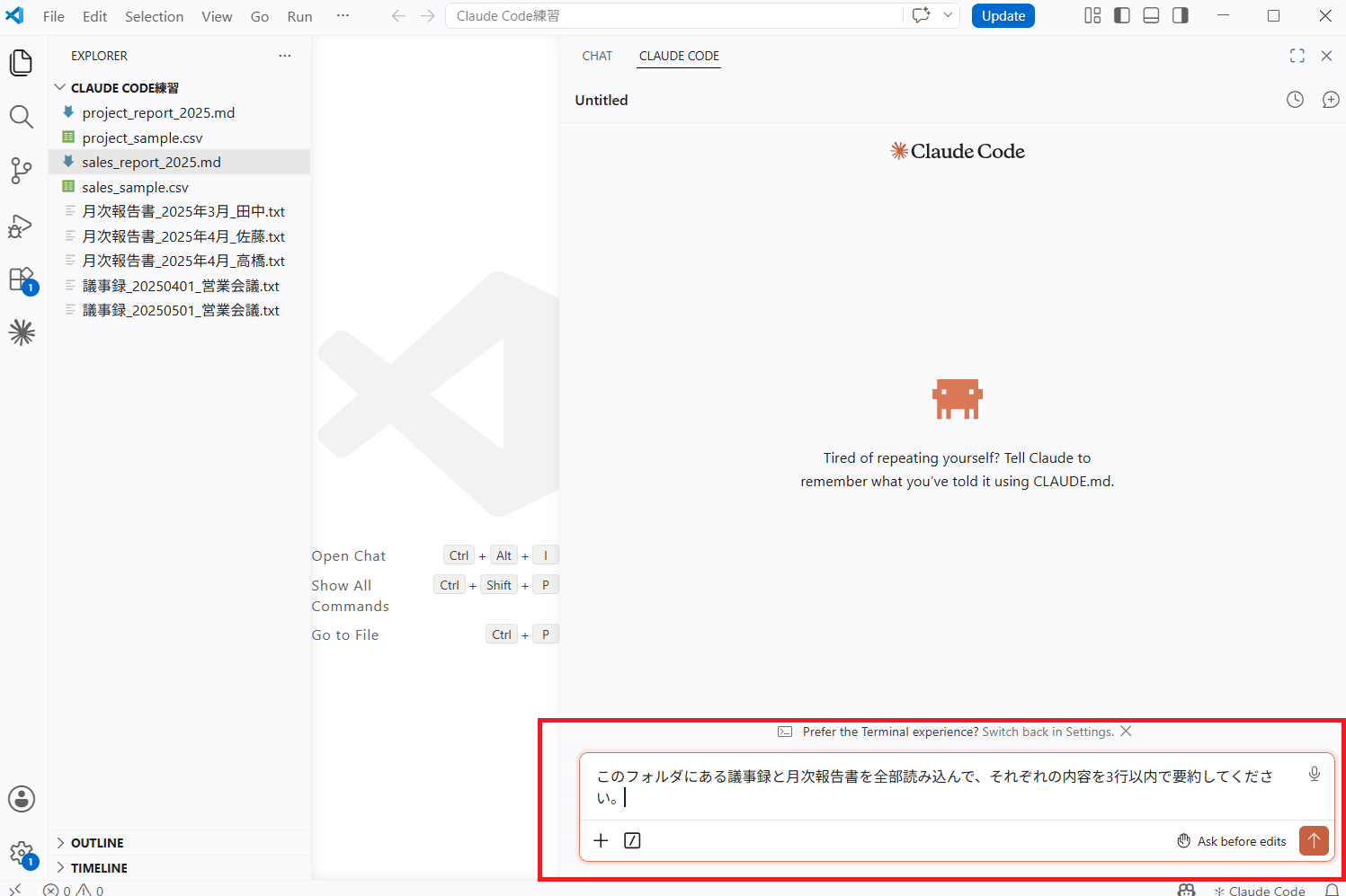Viewport: 1346px width, 896px height.
Task: Show hidden menus via the ellipsis in the menu bar
Action: click(x=343, y=16)
